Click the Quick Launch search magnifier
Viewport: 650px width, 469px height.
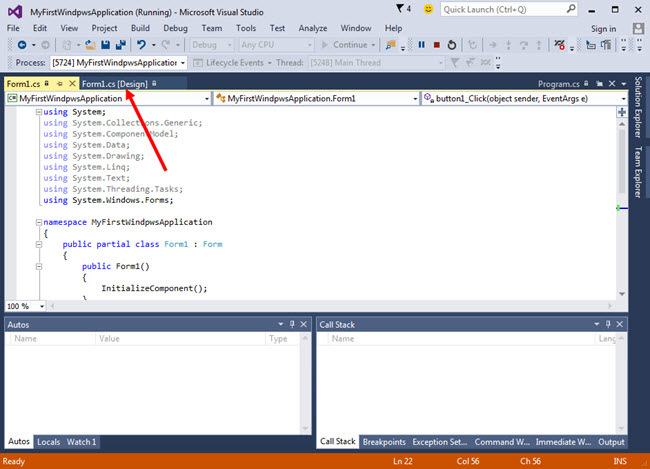coord(571,9)
